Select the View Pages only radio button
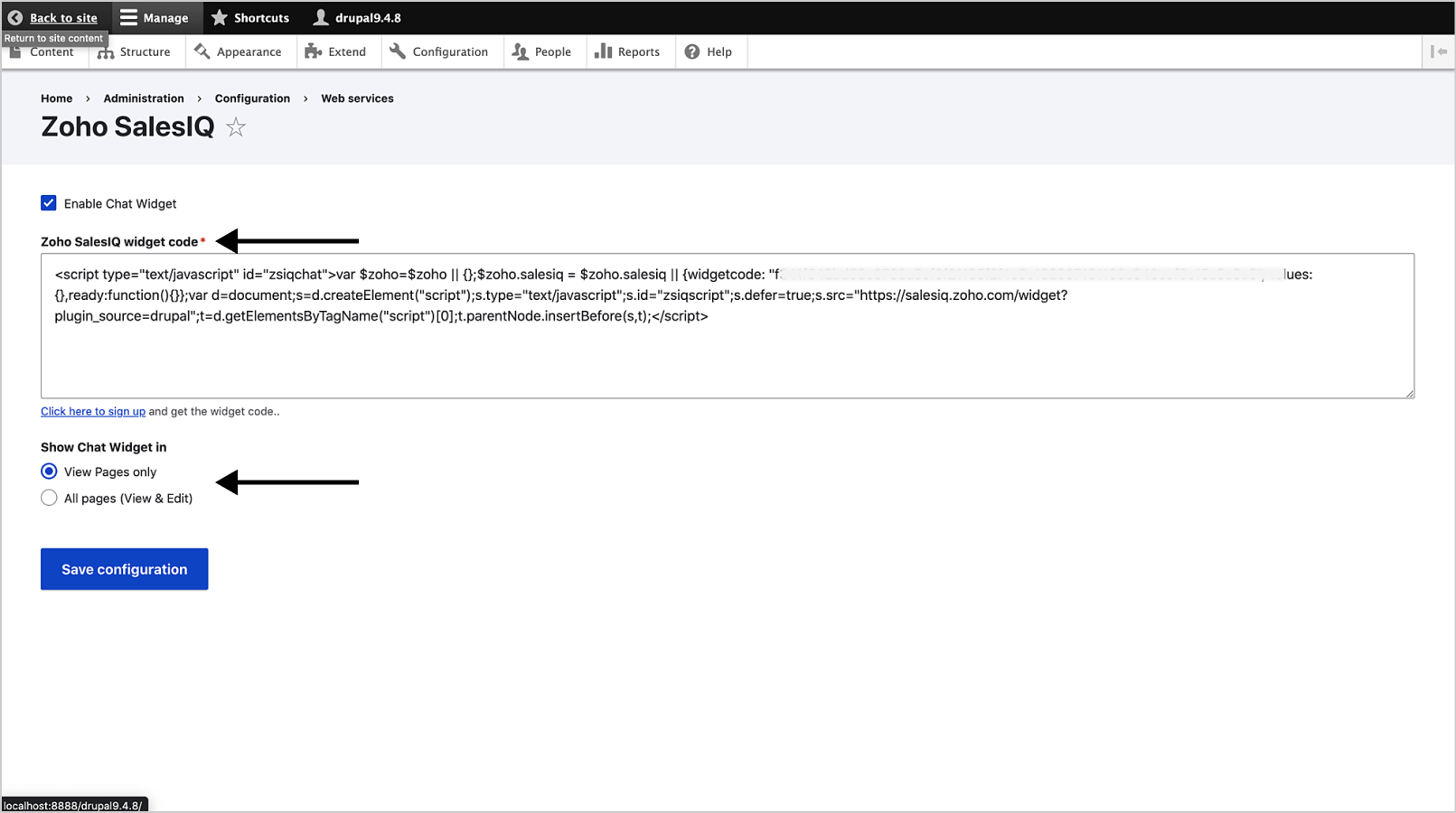This screenshot has height=813, width=1456. tap(49, 472)
